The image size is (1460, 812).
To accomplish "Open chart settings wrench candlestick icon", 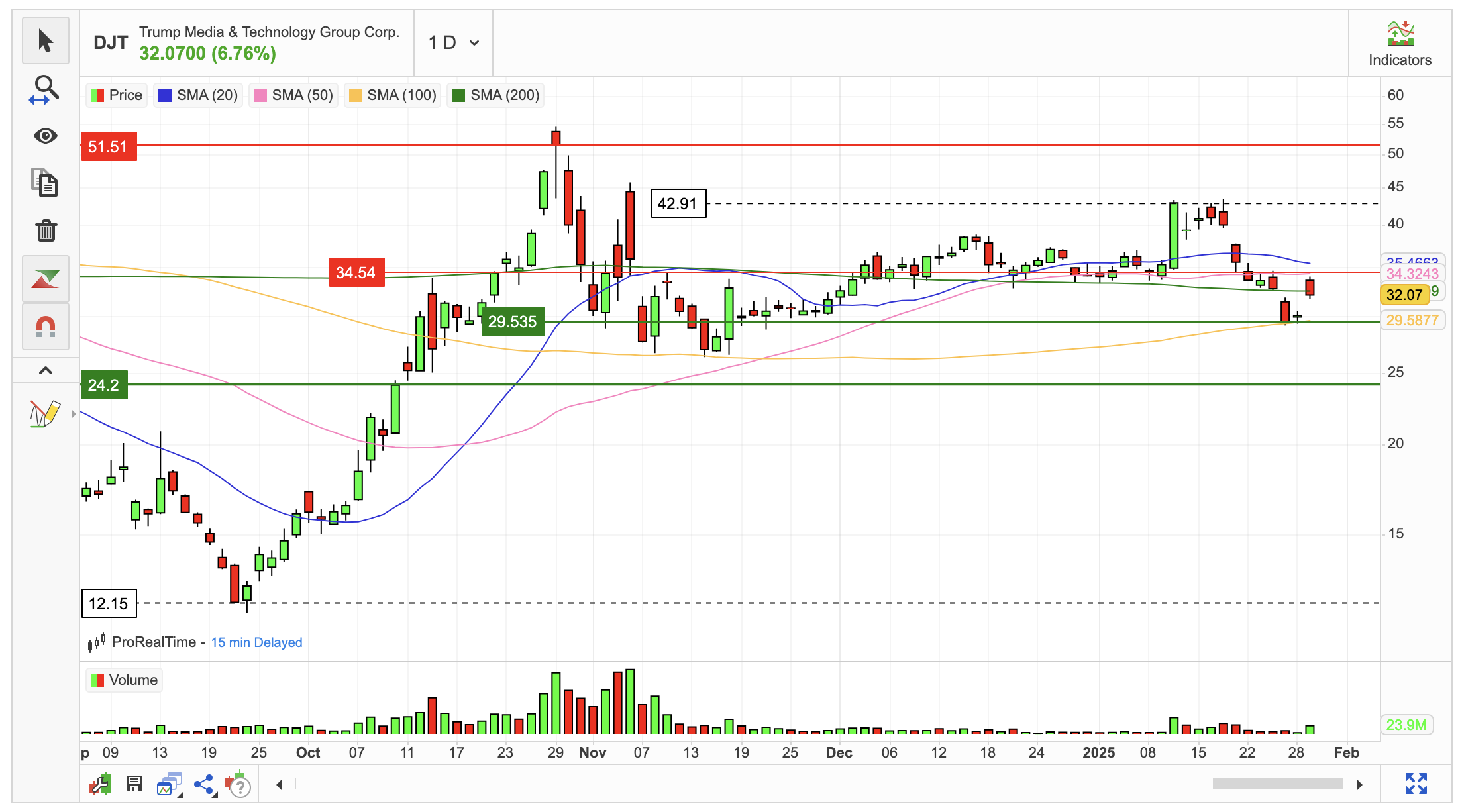I will click(x=100, y=784).
